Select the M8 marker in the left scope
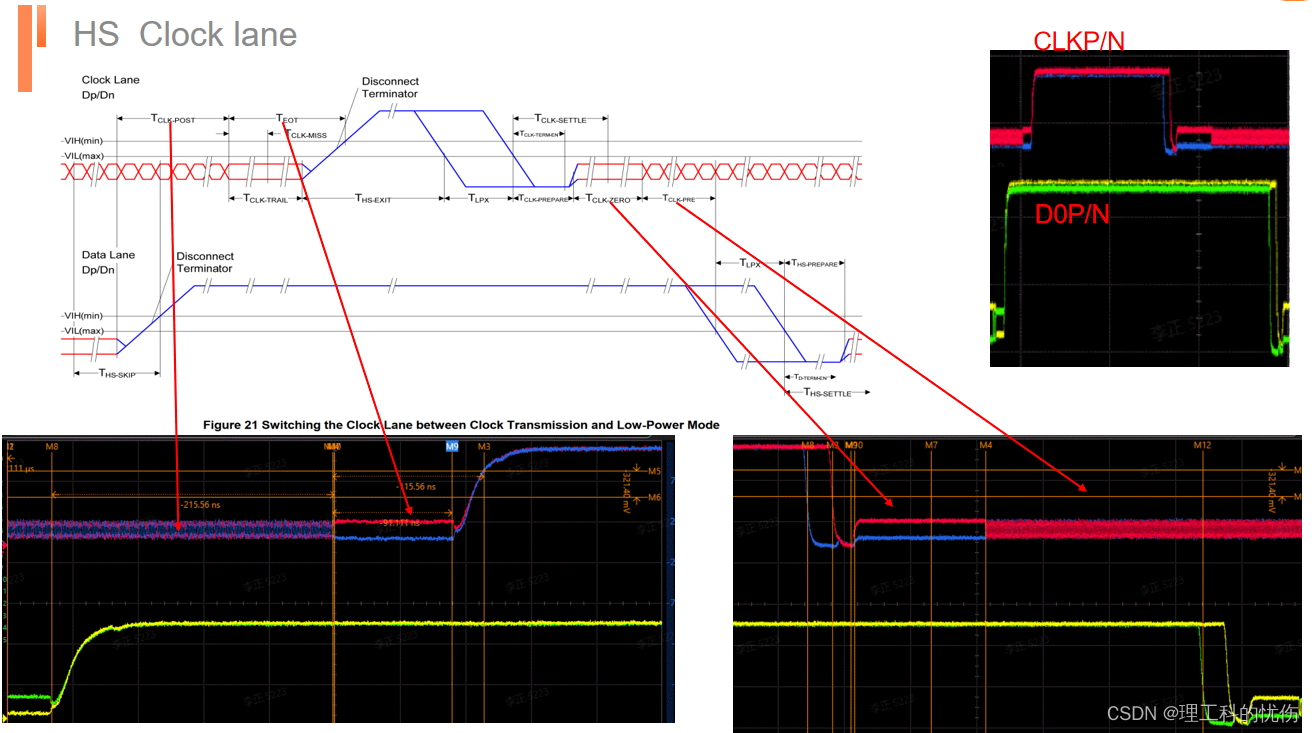 52,447
